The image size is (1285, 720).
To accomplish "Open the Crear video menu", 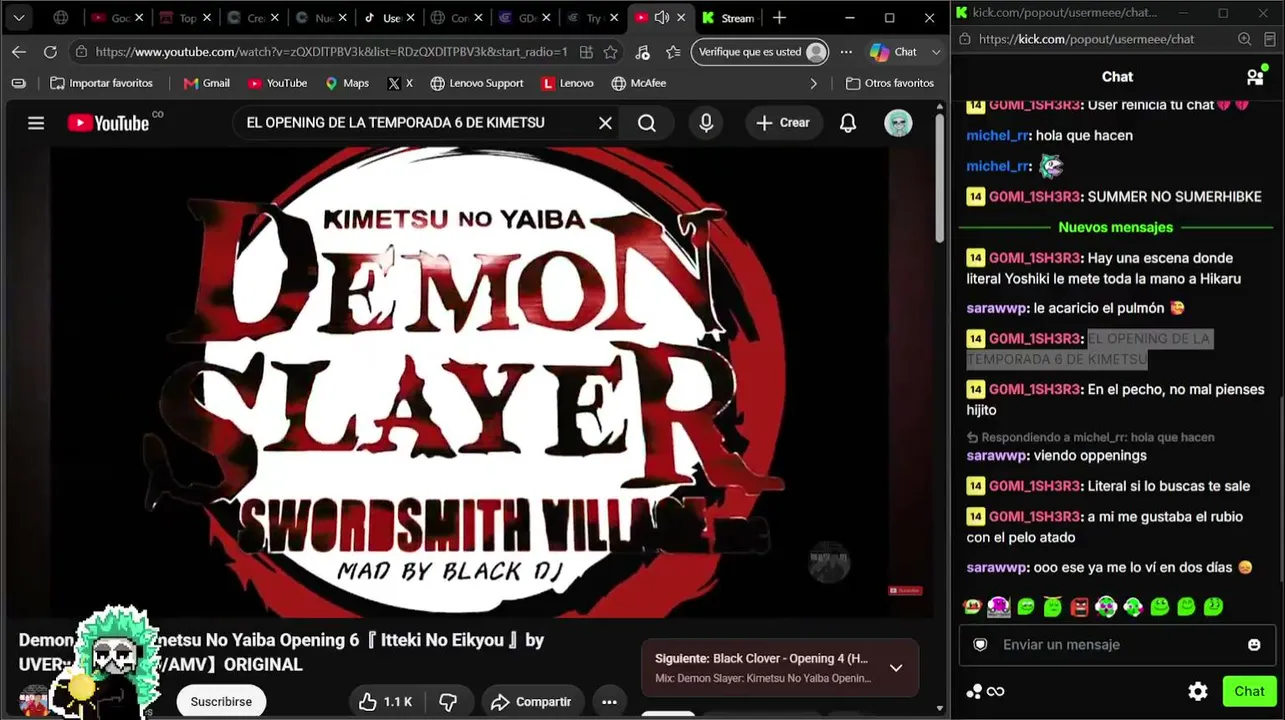I will 783,123.
